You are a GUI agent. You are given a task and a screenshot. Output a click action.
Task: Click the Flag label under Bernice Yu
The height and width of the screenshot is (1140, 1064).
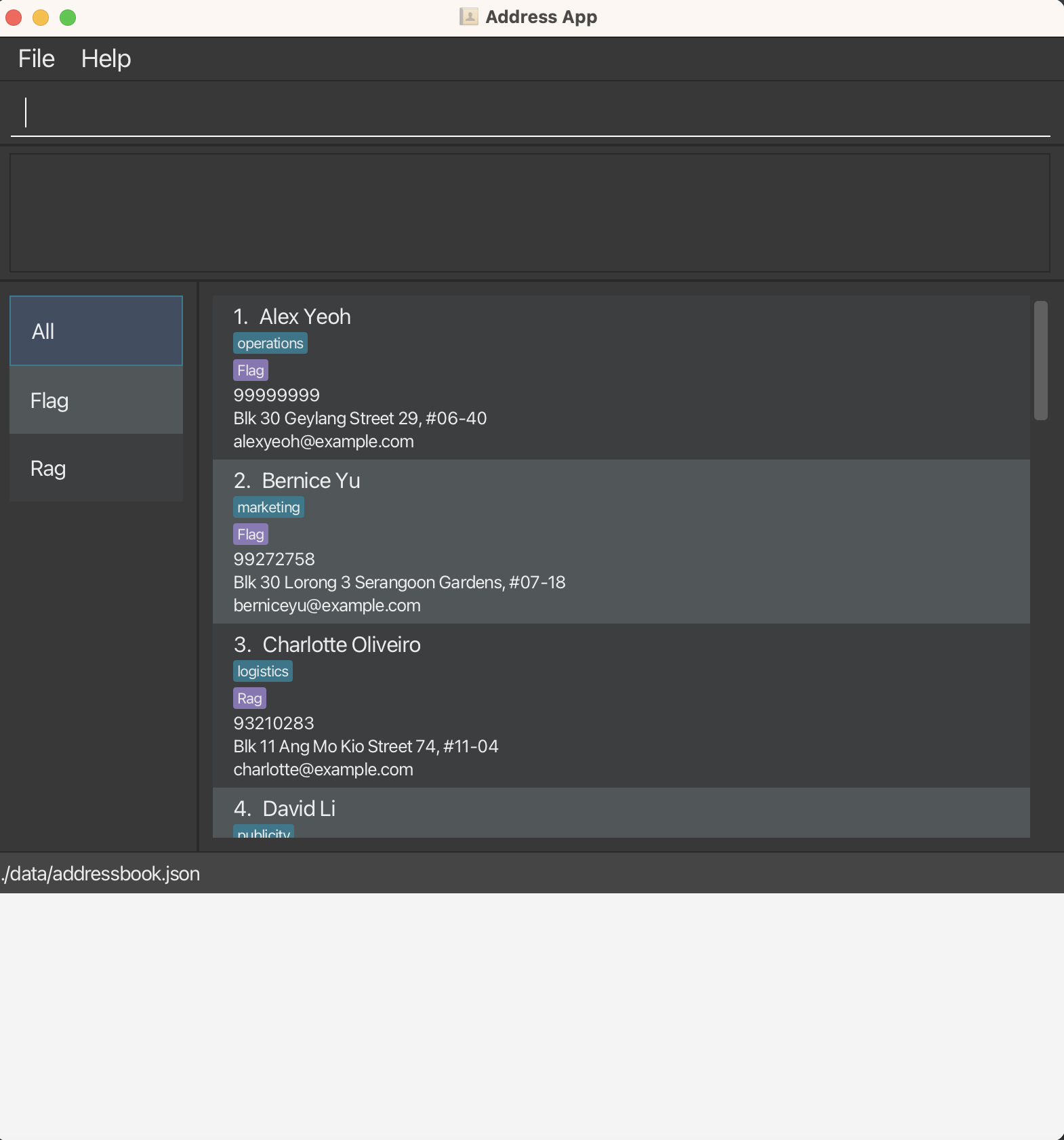pyautogui.click(x=250, y=535)
